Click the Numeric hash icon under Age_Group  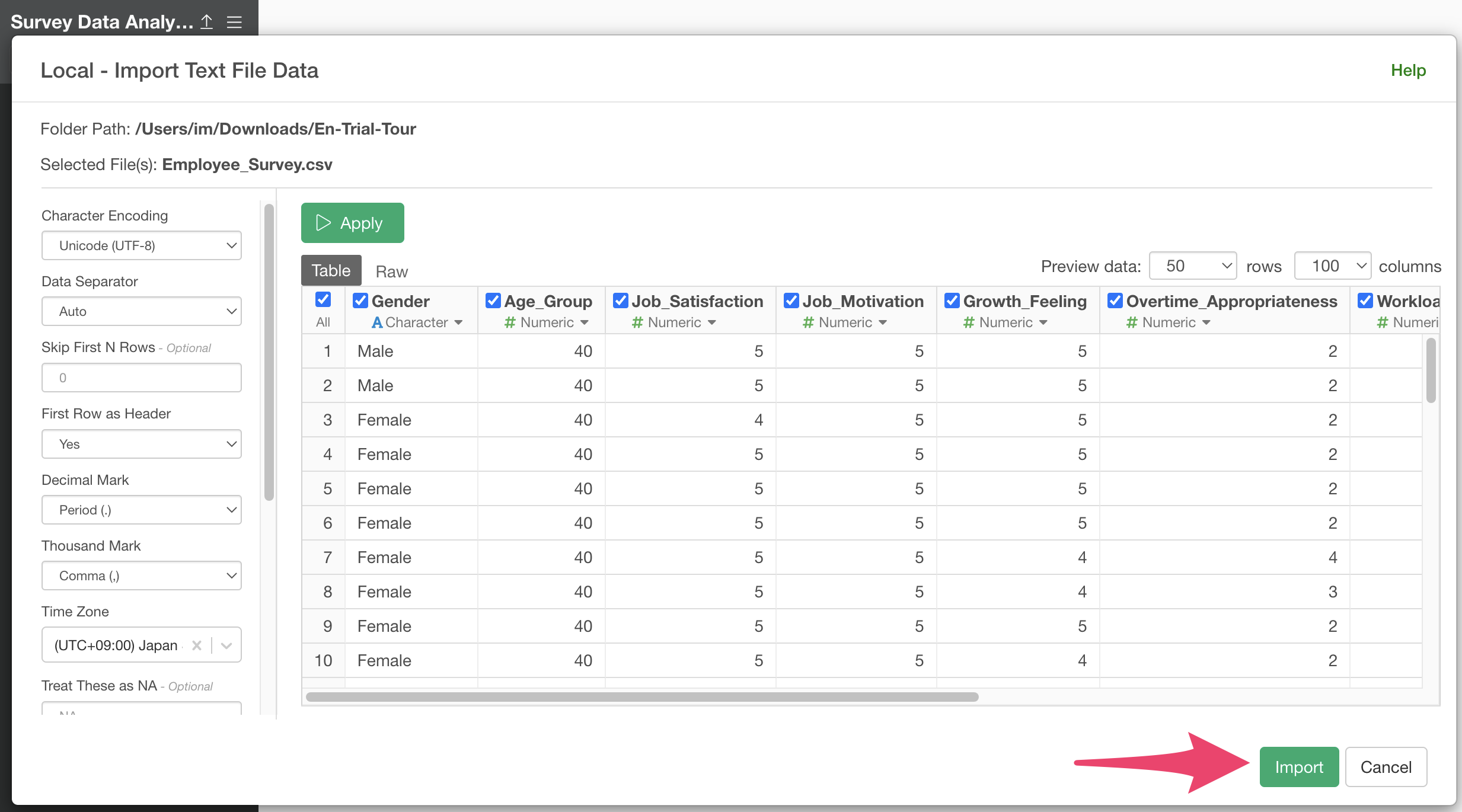(509, 322)
